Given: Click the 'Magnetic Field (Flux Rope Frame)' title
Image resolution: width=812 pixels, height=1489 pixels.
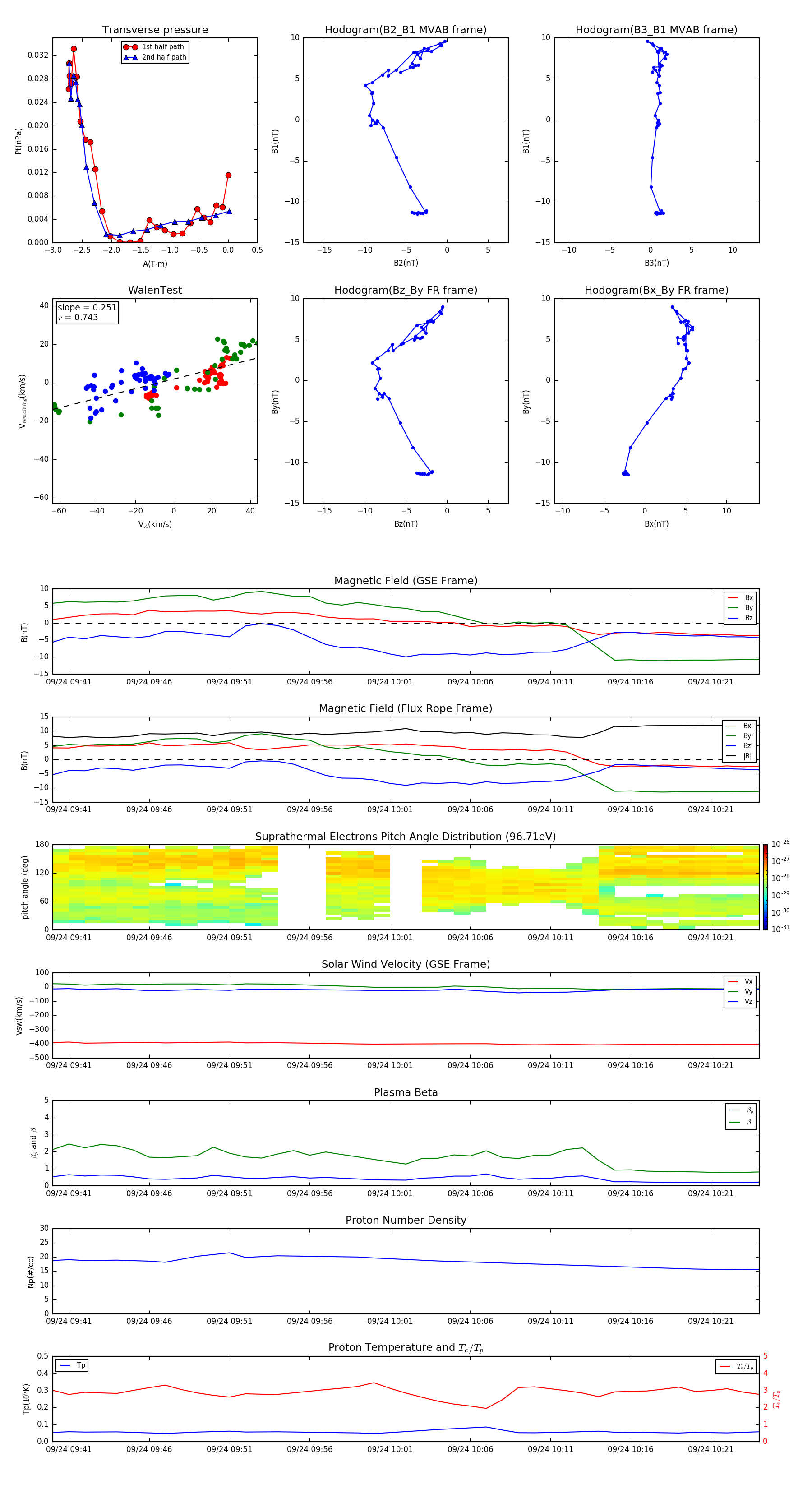Looking at the screenshot, I should coord(406,709).
